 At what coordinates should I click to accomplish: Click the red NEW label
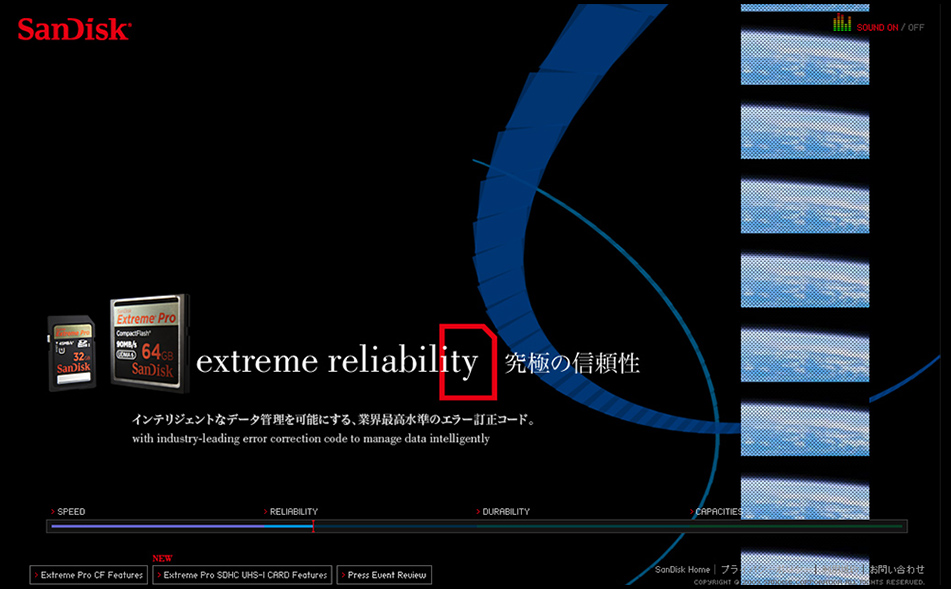point(162,559)
